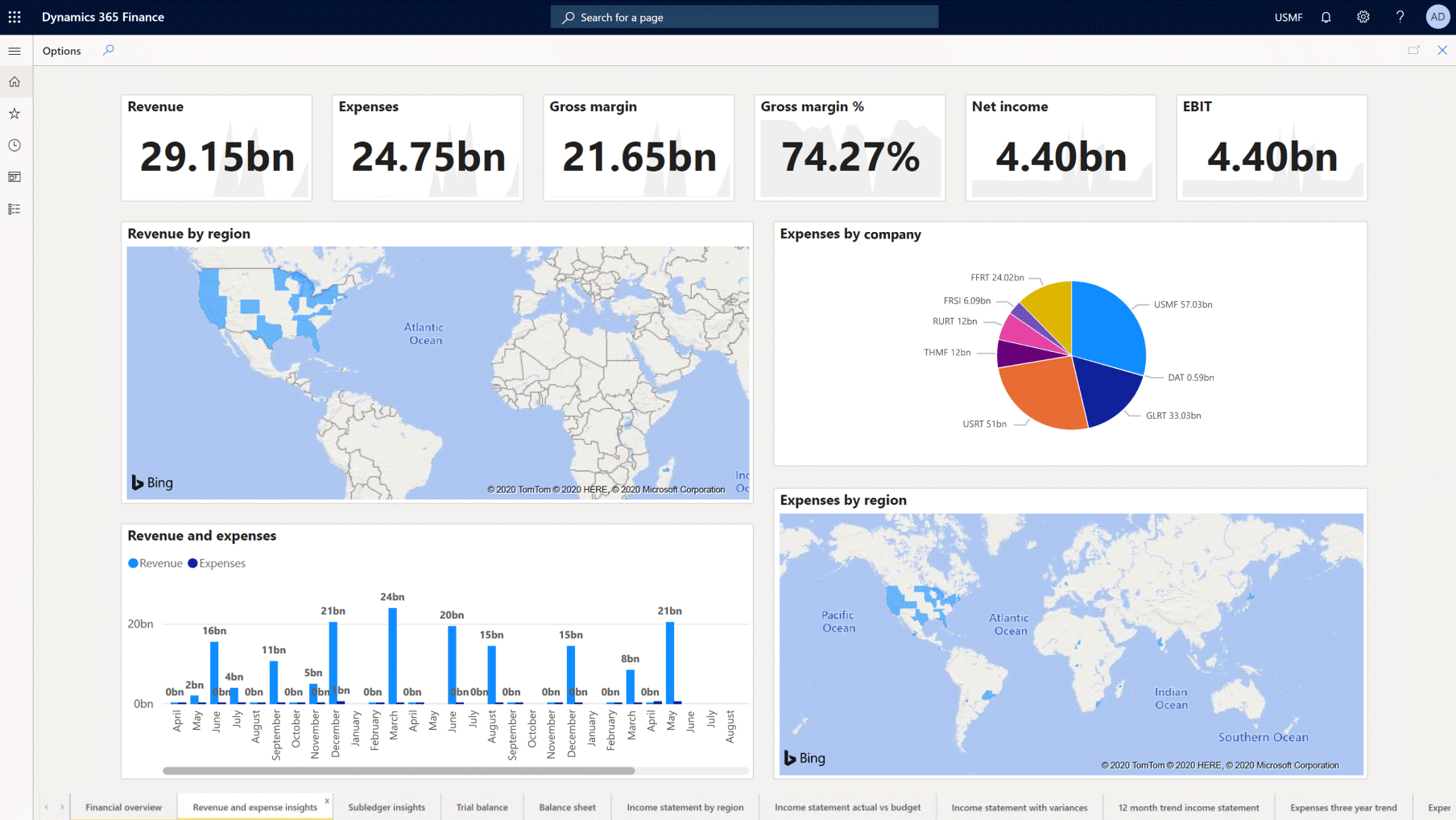Open Favorites star in sidebar
Viewport: 1456px width, 820px height.
tap(14, 114)
